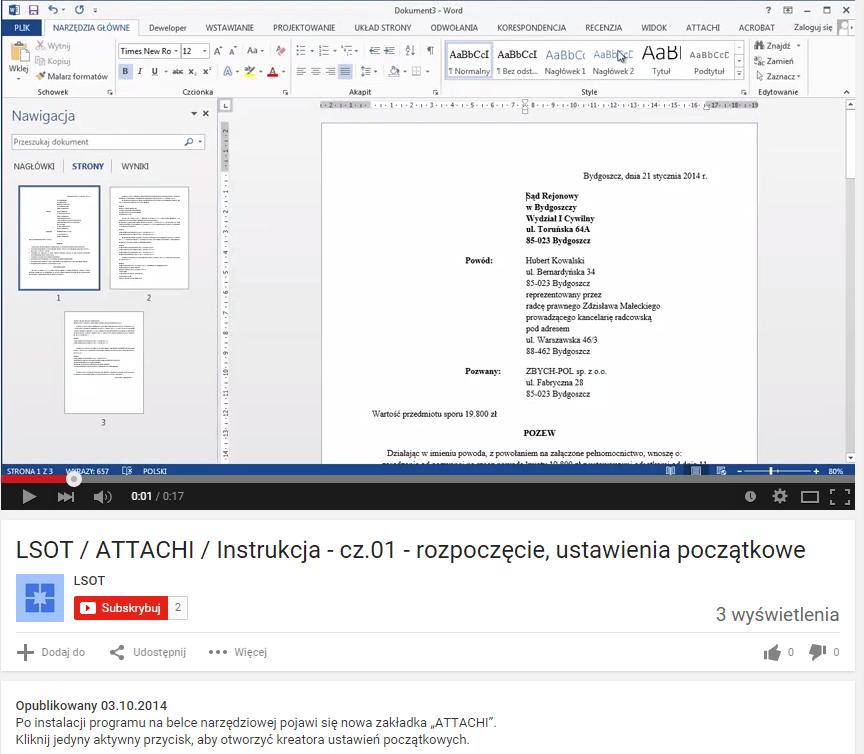
Task: Toggle theater mode in video player
Action: pos(809,497)
